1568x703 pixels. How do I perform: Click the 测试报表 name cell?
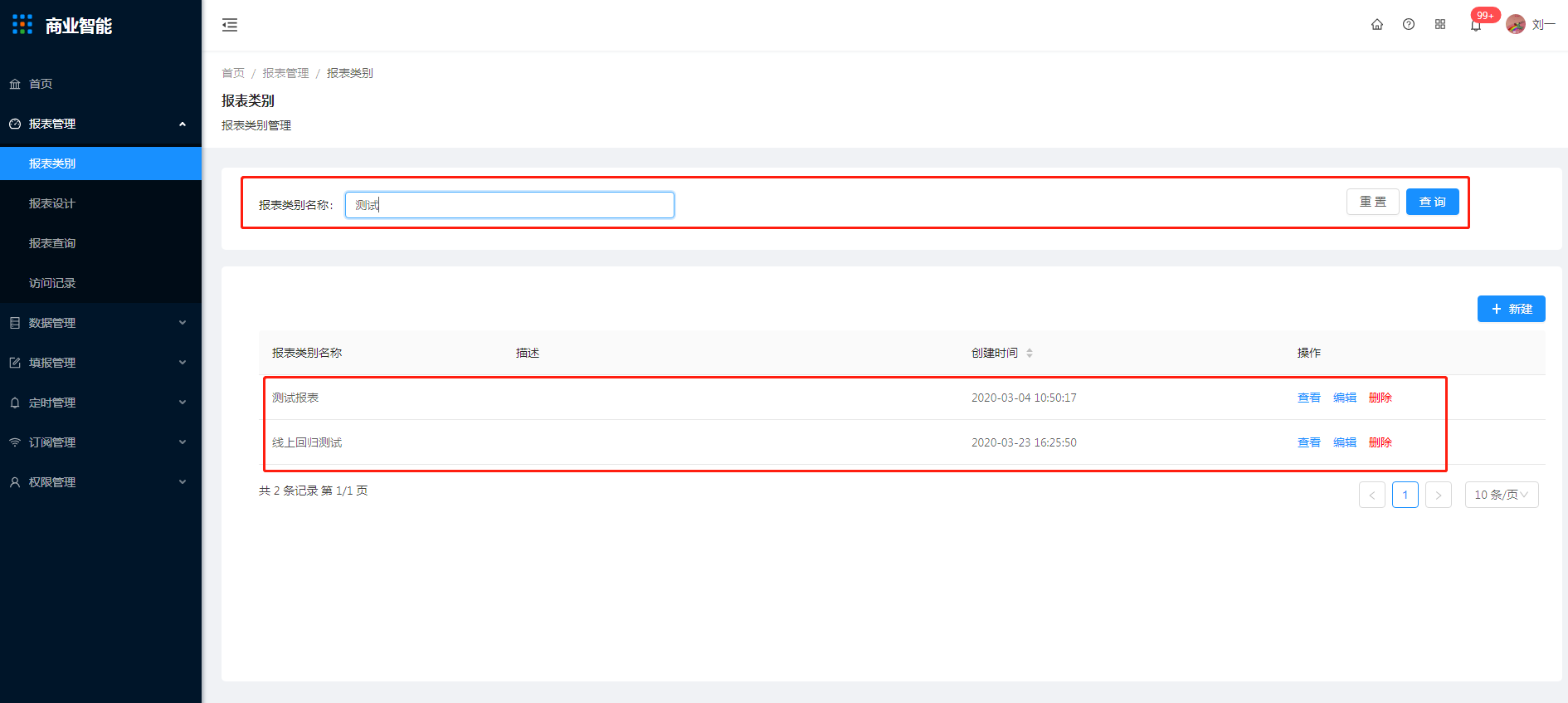pos(295,398)
